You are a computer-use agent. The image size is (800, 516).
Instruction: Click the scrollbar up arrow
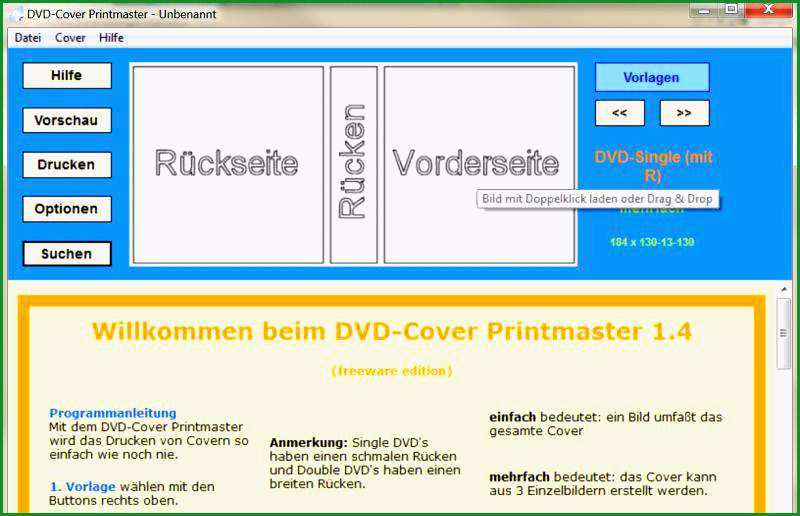[784, 290]
